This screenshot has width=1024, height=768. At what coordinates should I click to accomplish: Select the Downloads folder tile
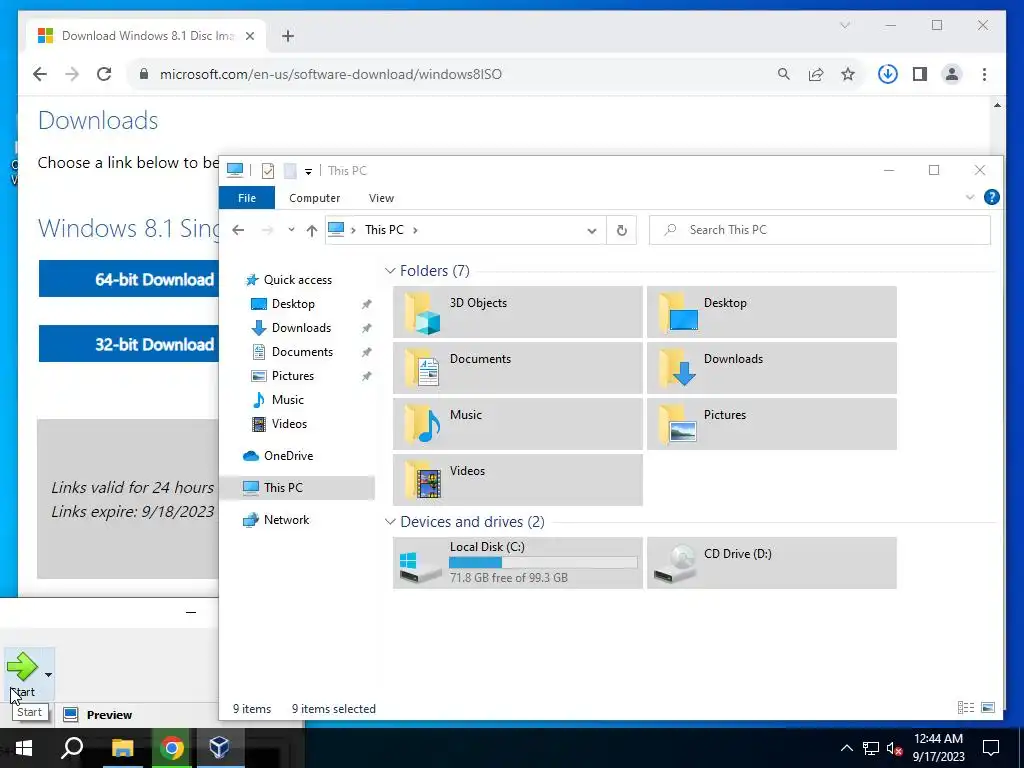point(772,368)
